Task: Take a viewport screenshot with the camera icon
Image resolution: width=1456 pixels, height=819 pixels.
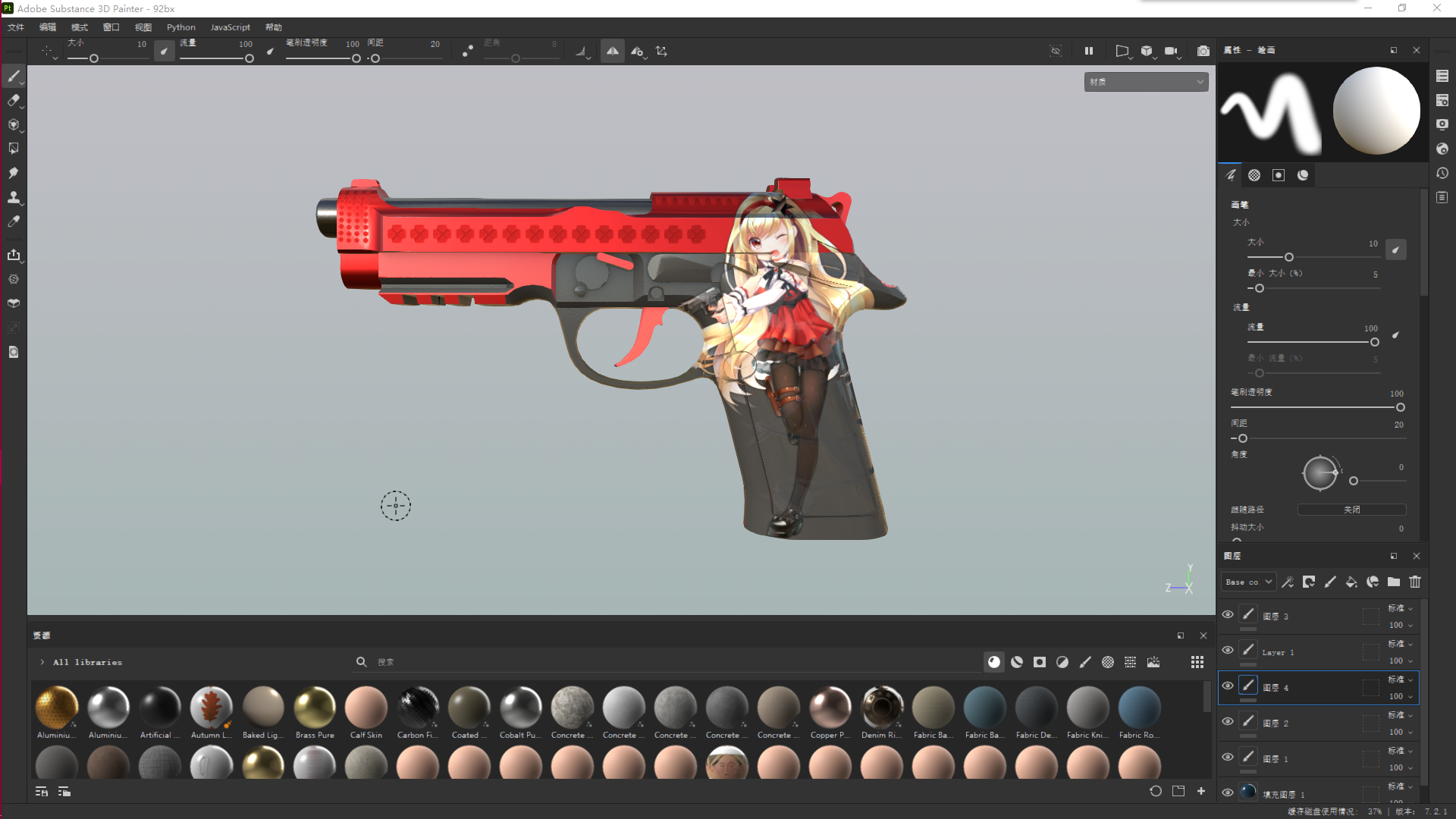Action: [x=1203, y=51]
